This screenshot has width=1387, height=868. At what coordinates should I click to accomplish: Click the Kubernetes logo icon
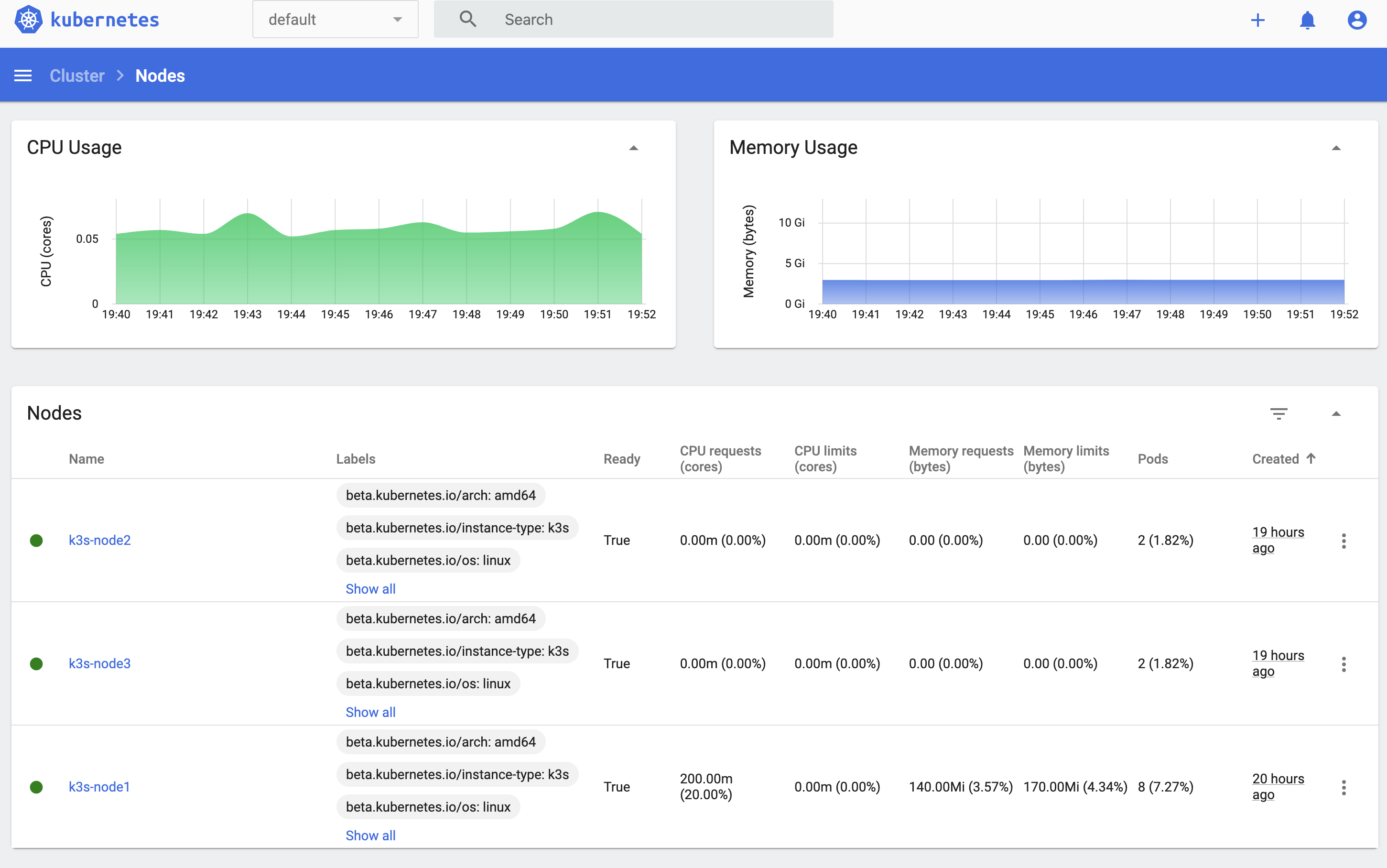[x=28, y=20]
